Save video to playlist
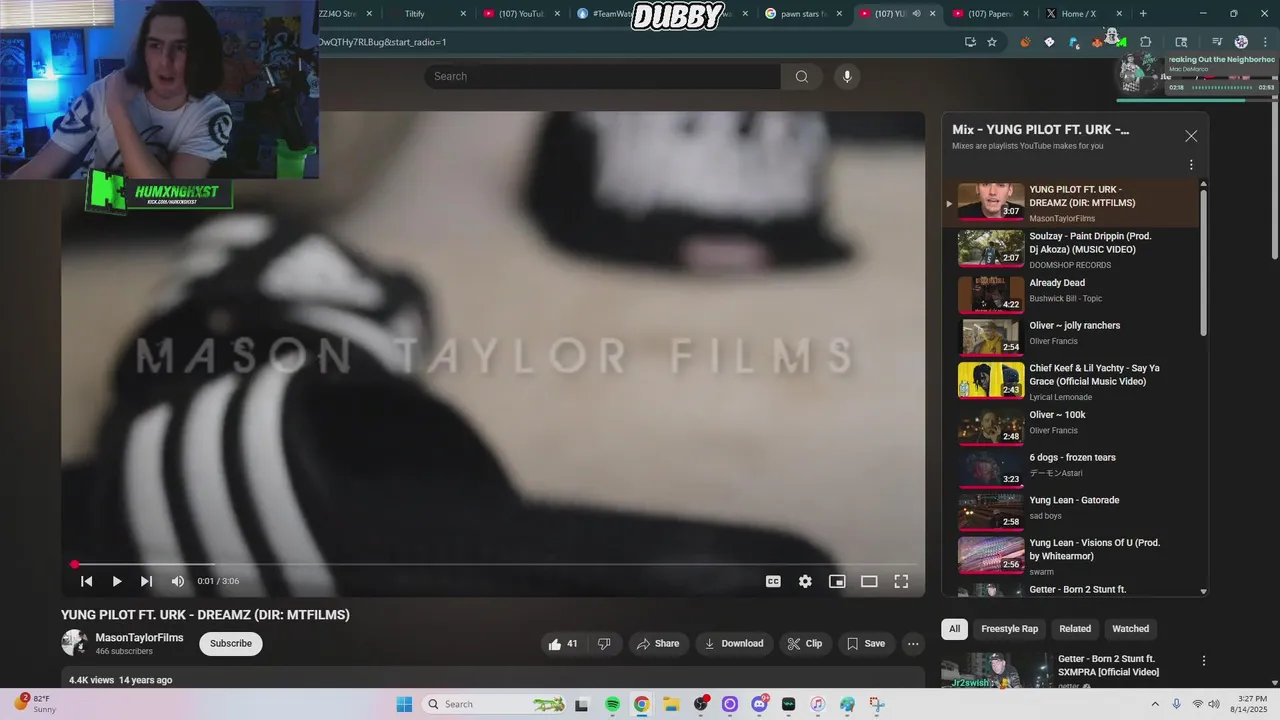The width and height of the screenshot is (1280, 720). [x=866, y=644]
